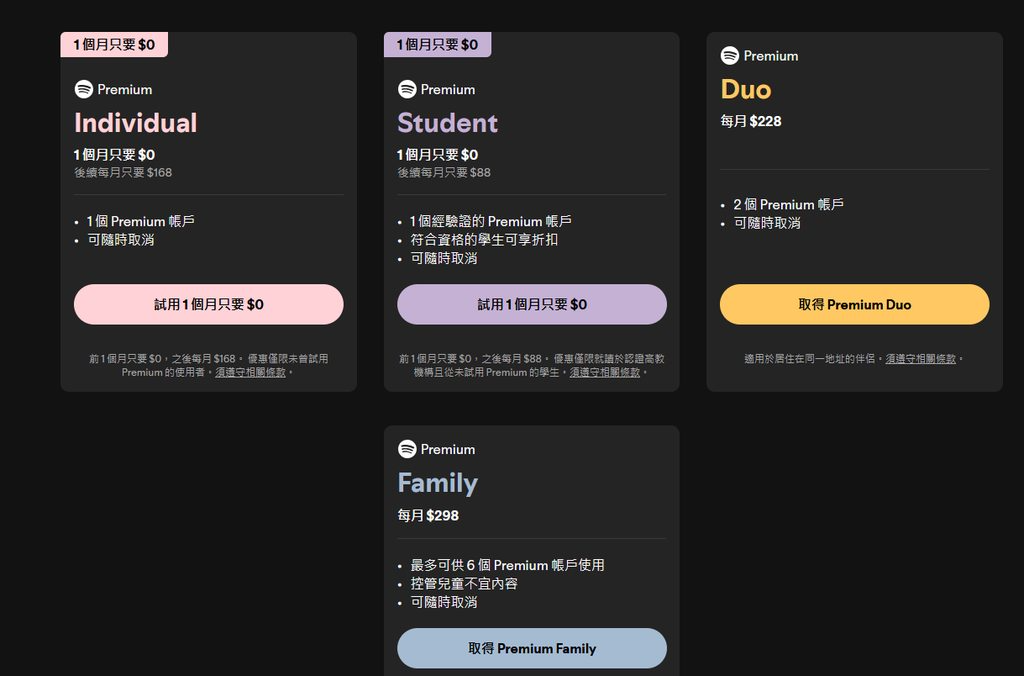Click the blue Family plan heading

437,483
